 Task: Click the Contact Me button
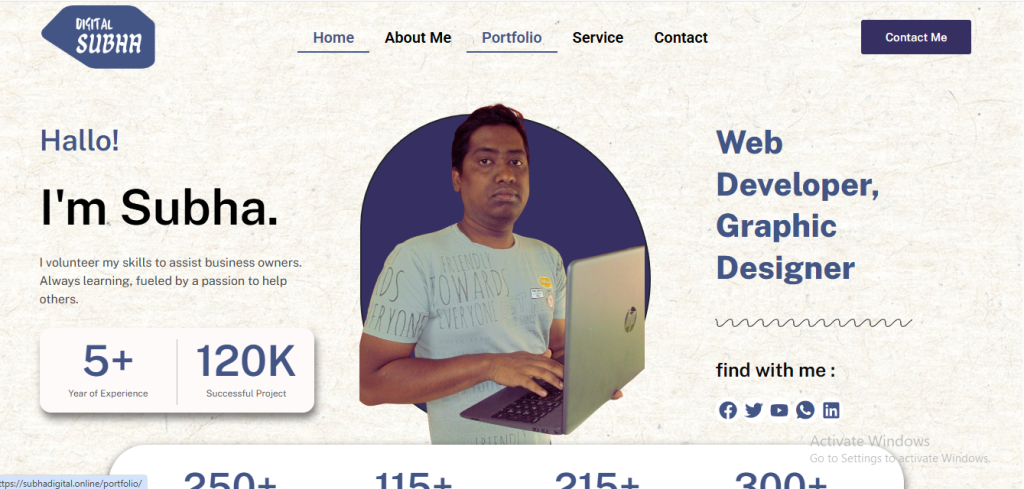coord(916,37)
